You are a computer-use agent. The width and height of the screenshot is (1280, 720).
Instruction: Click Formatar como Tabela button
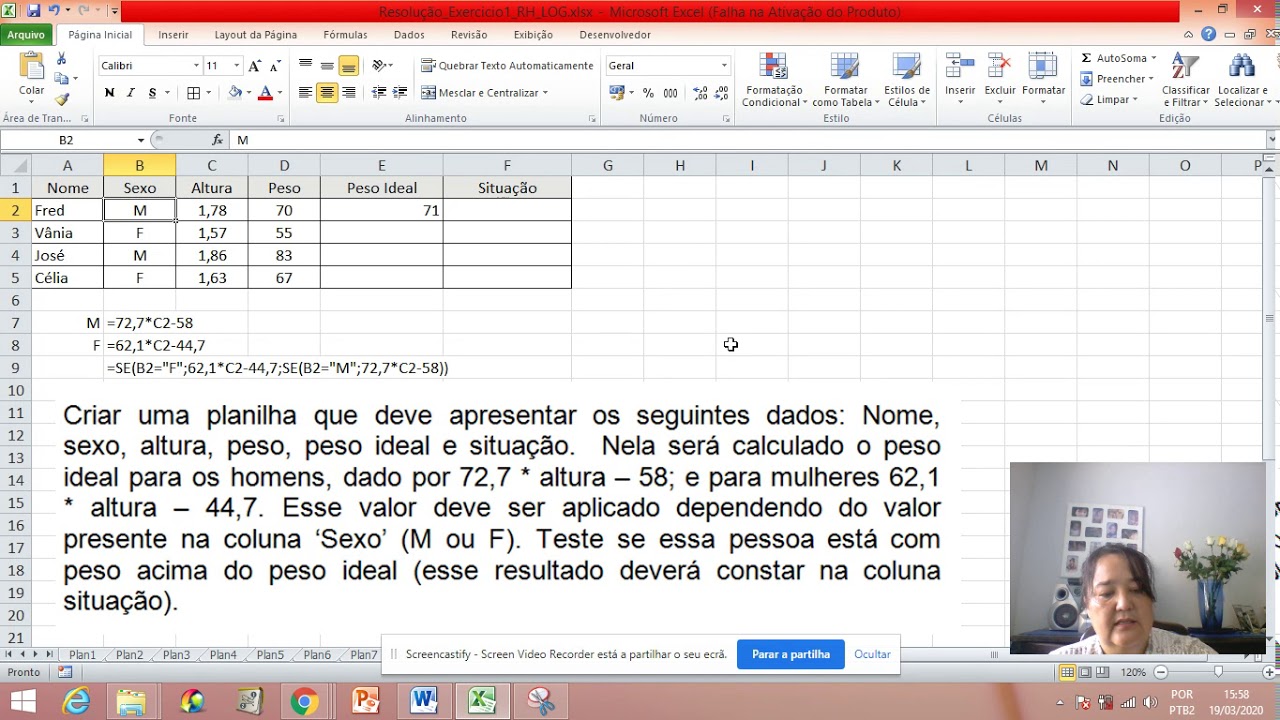pyautogui.click(x=845, y=80)
